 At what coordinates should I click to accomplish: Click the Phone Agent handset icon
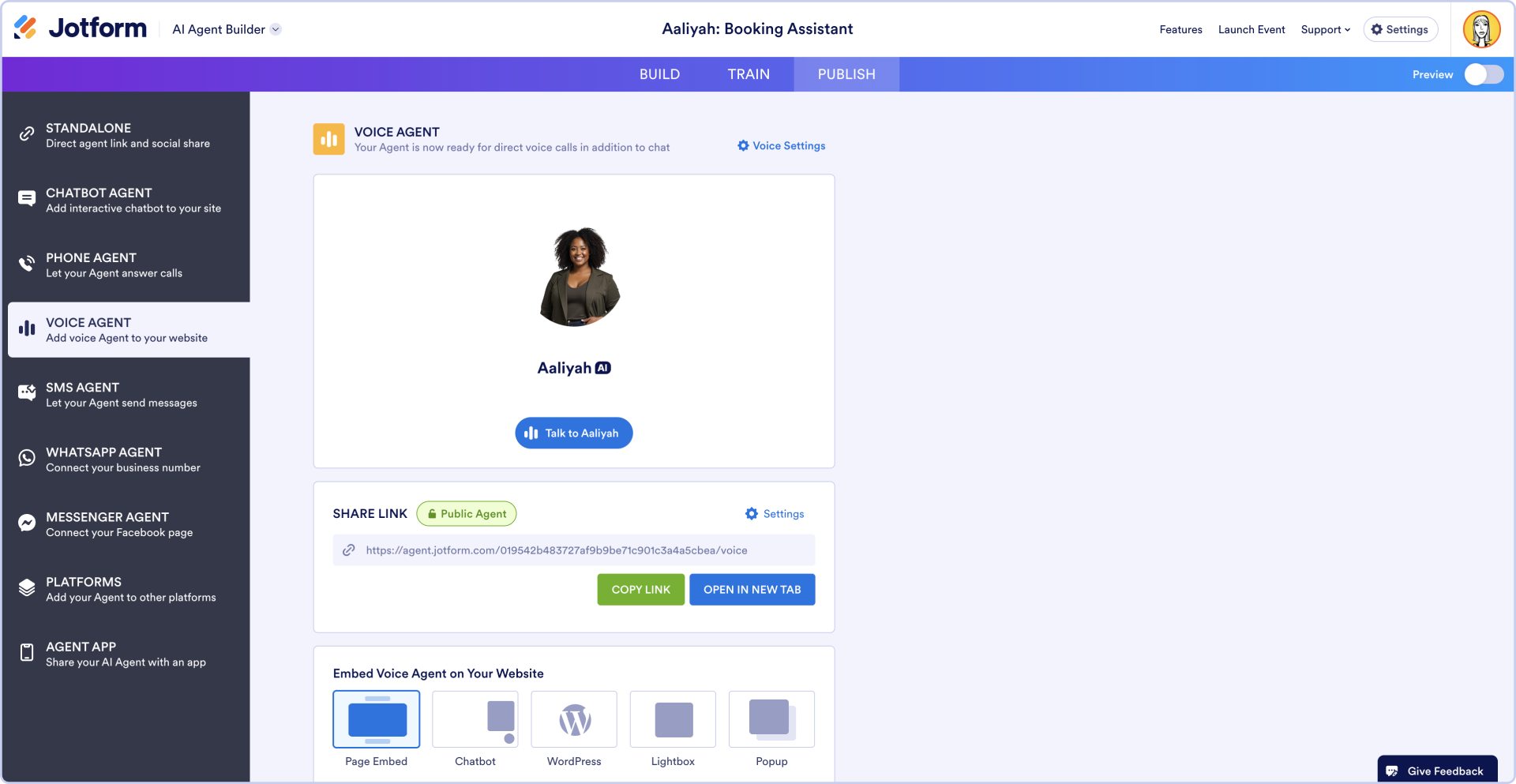(x=27, y=263)
